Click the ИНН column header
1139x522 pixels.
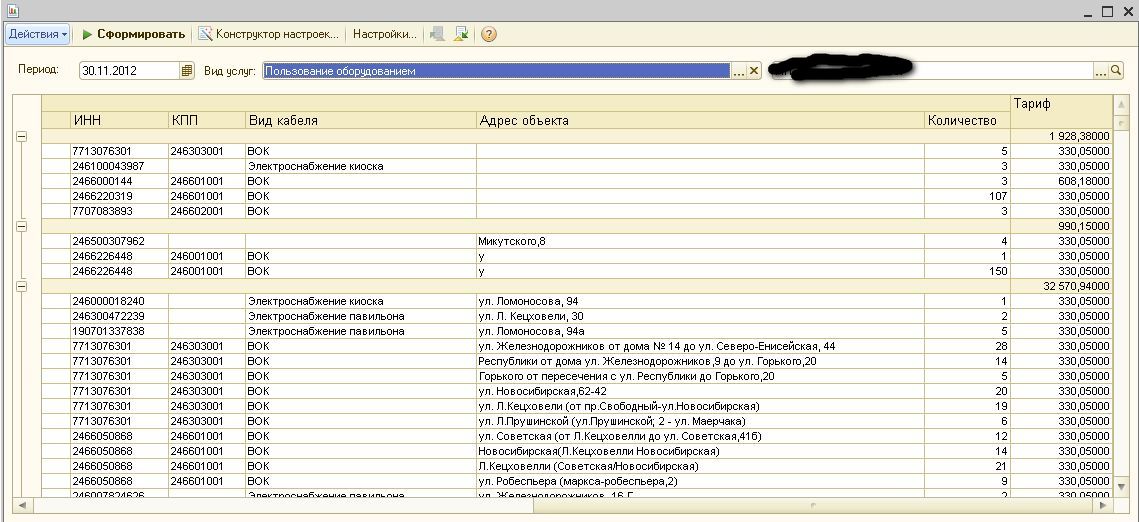pos(119,121)
